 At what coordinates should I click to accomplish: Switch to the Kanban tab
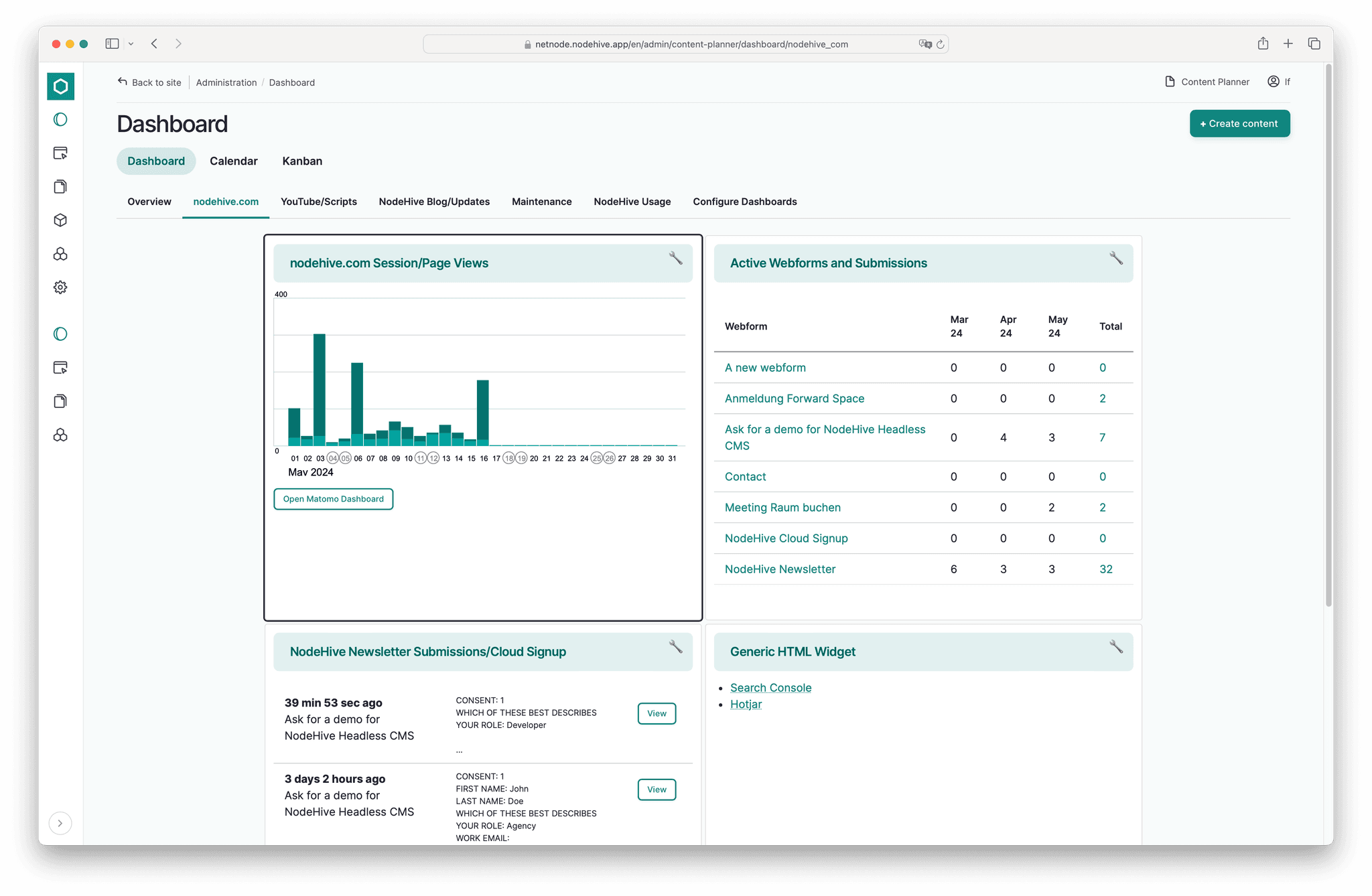click(x=302, y=161)
